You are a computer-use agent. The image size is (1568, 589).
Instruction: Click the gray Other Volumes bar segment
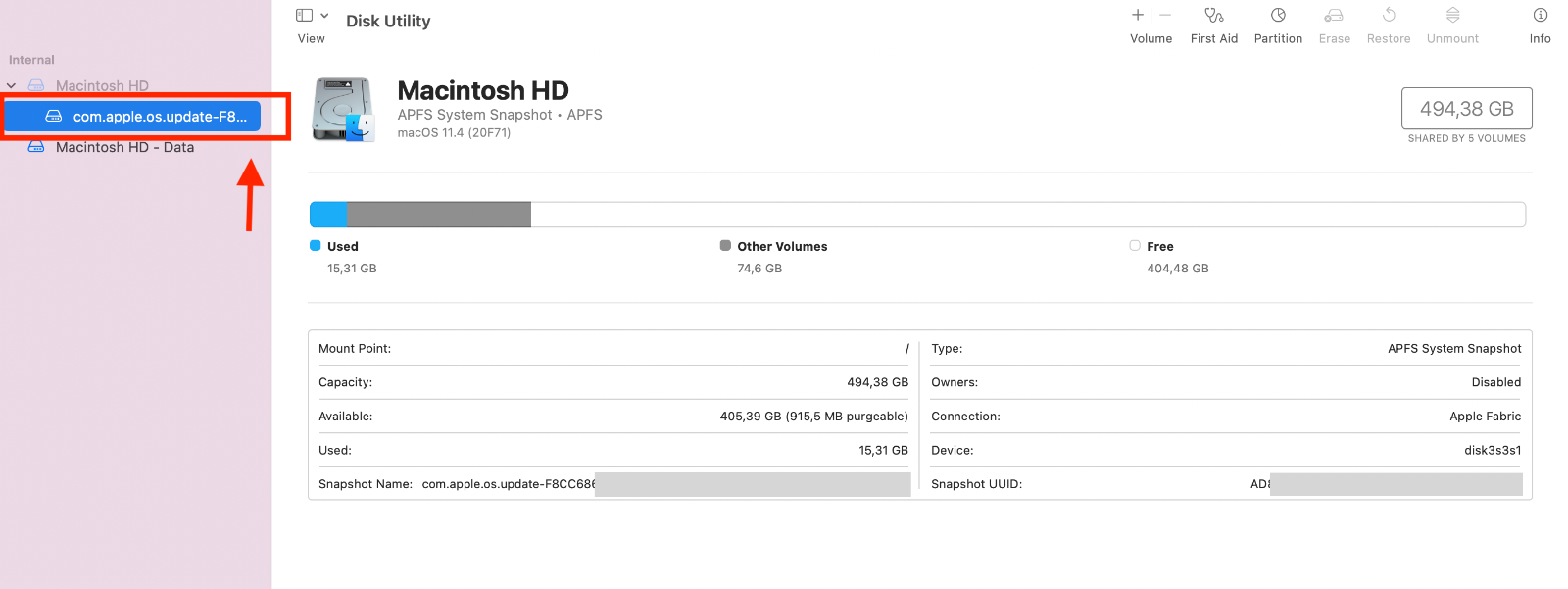[439, 215]
